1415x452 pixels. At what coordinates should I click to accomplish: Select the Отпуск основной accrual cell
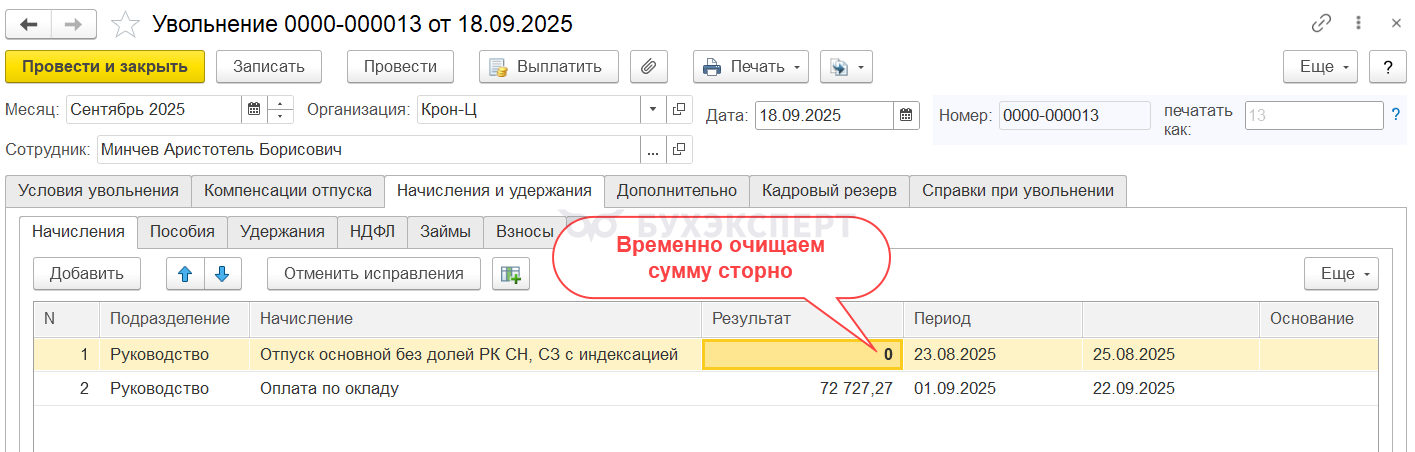point(475,354)
